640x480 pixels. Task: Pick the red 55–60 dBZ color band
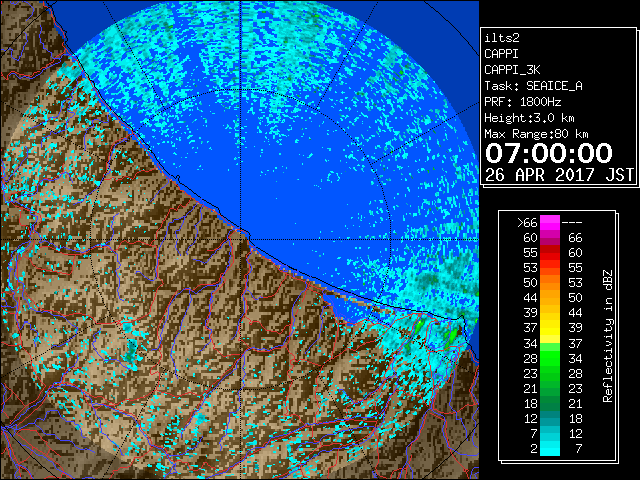coord(550,253)
